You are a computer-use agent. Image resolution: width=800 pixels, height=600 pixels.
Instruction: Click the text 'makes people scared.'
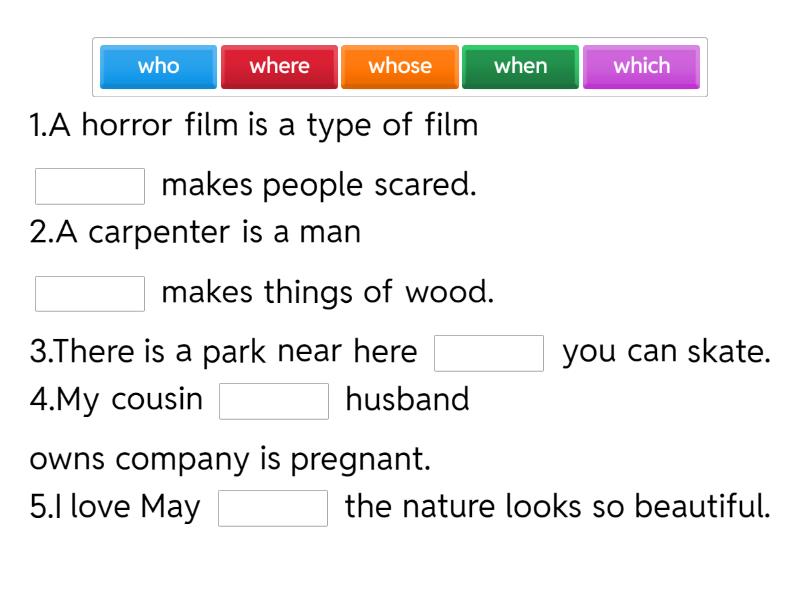318,185
